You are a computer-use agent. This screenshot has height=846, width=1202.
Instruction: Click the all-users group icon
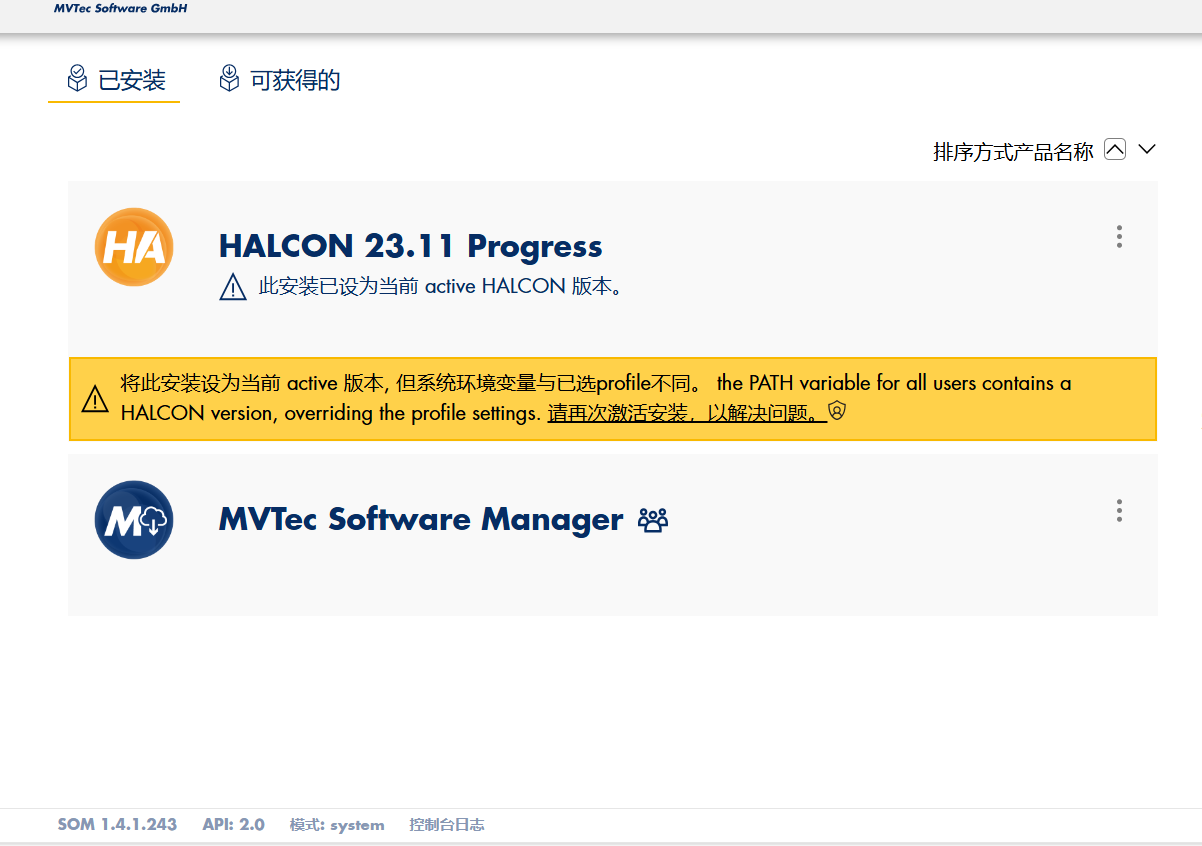653,520
